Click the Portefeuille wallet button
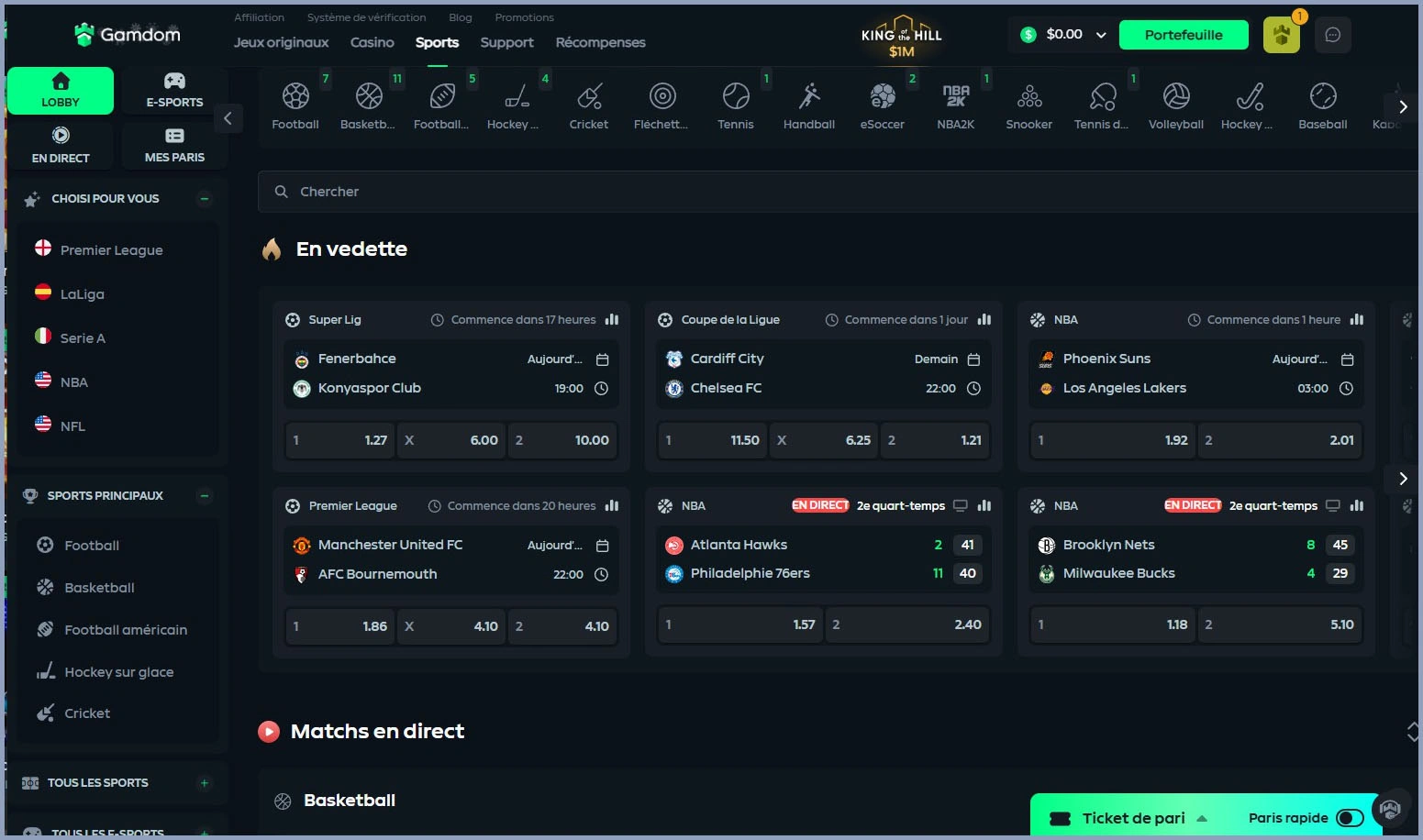Image resolution: width=1423 pixels, height=840 pixels. 1184,35
